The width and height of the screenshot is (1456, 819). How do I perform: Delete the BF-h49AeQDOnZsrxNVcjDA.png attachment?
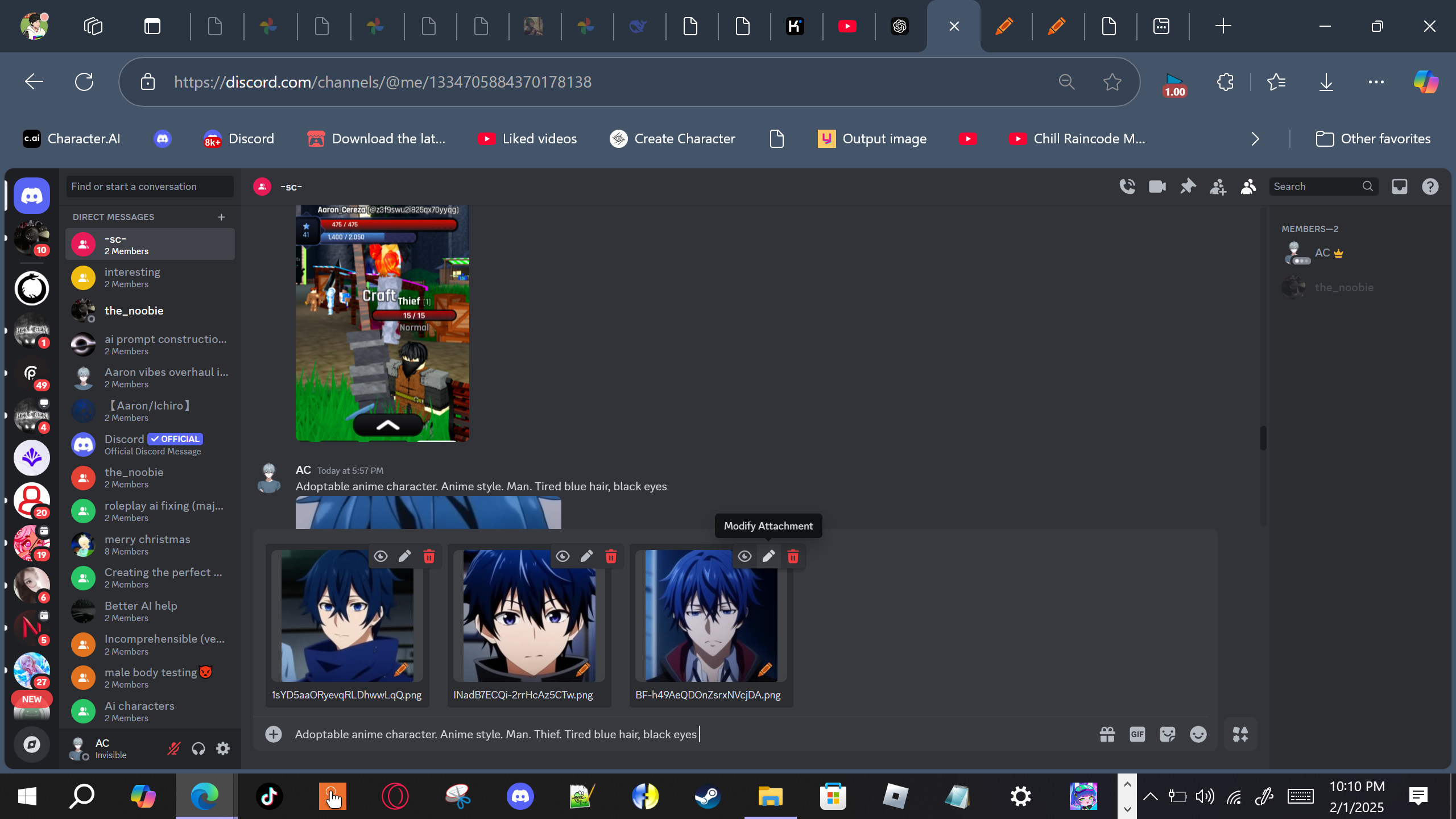point(793,556)
